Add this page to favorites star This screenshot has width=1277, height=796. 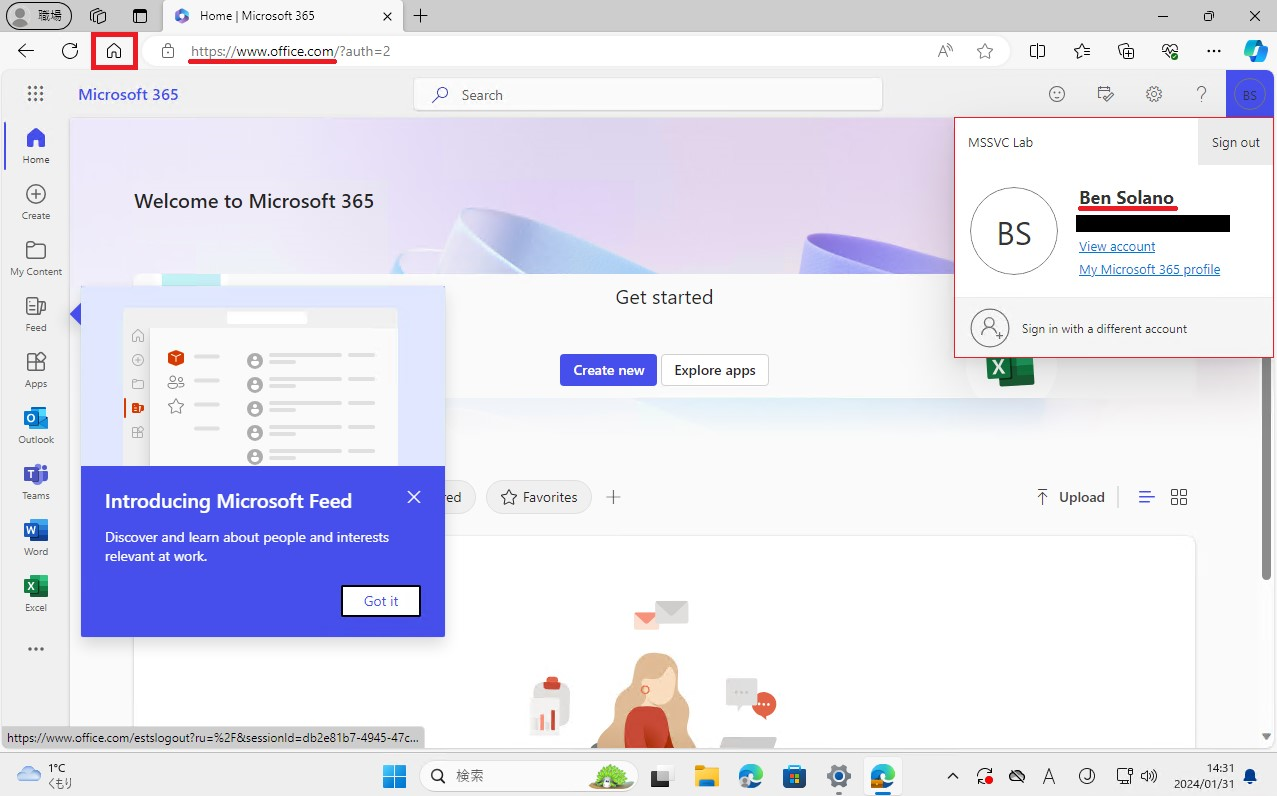click(985, 51)
